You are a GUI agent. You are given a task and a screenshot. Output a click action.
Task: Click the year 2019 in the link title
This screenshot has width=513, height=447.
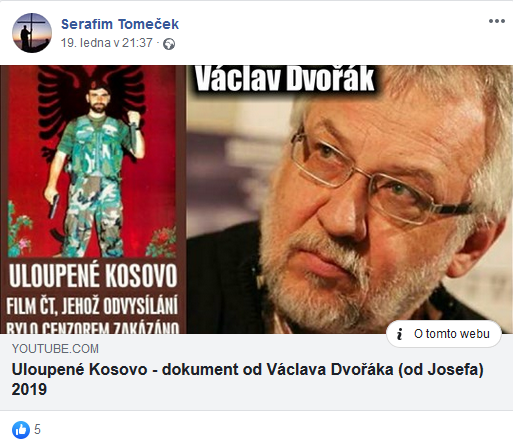pyautogui.click(x=29, y=389)
